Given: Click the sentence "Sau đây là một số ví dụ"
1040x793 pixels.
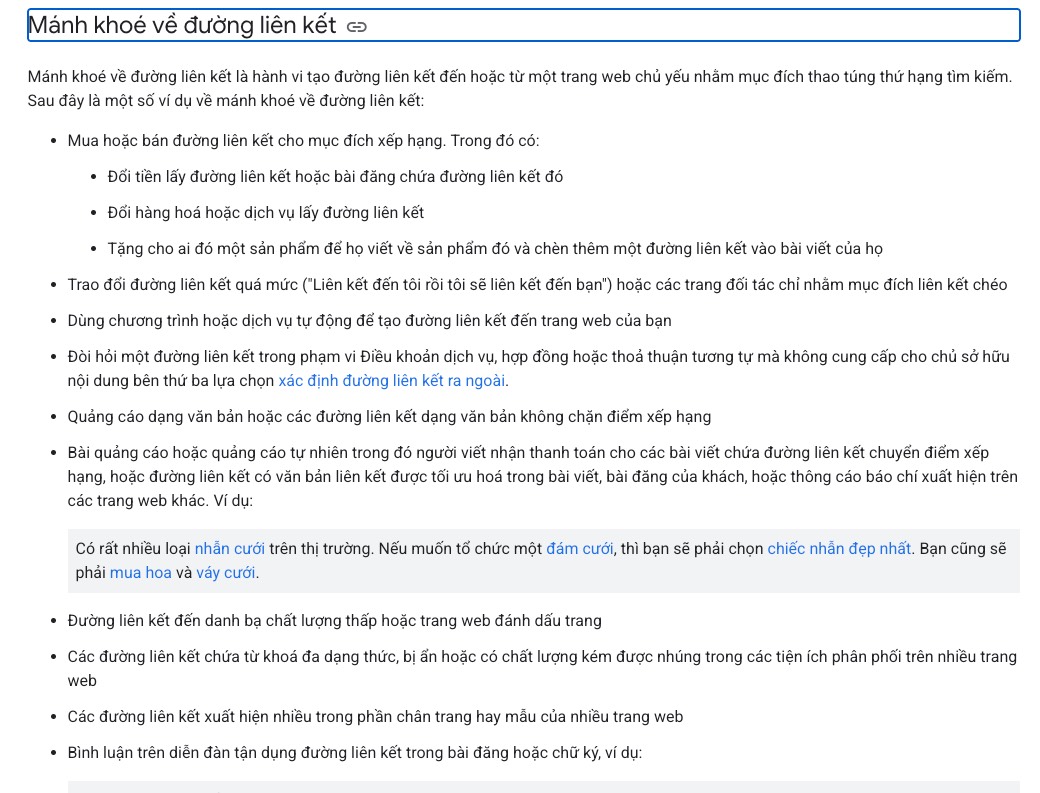Looking at the screenshot, I should point(226,100).
